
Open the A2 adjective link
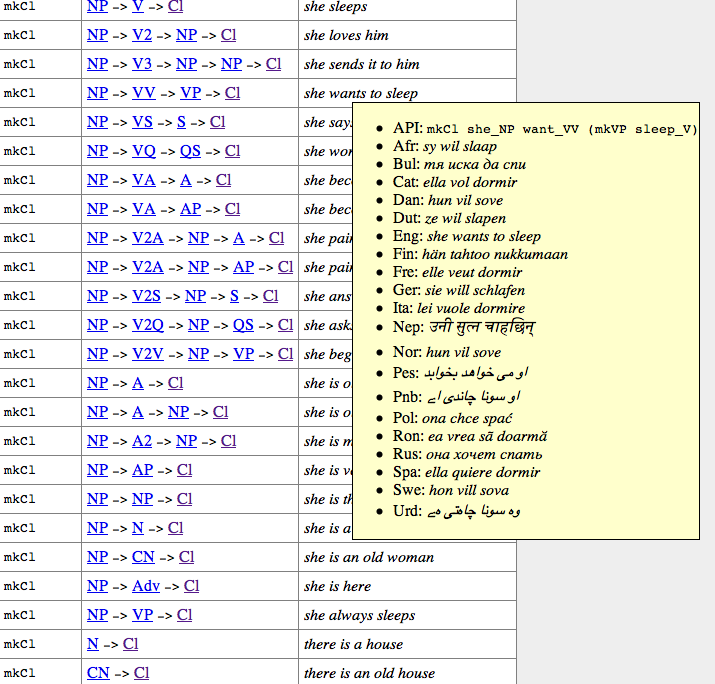[x=143, y=441]
